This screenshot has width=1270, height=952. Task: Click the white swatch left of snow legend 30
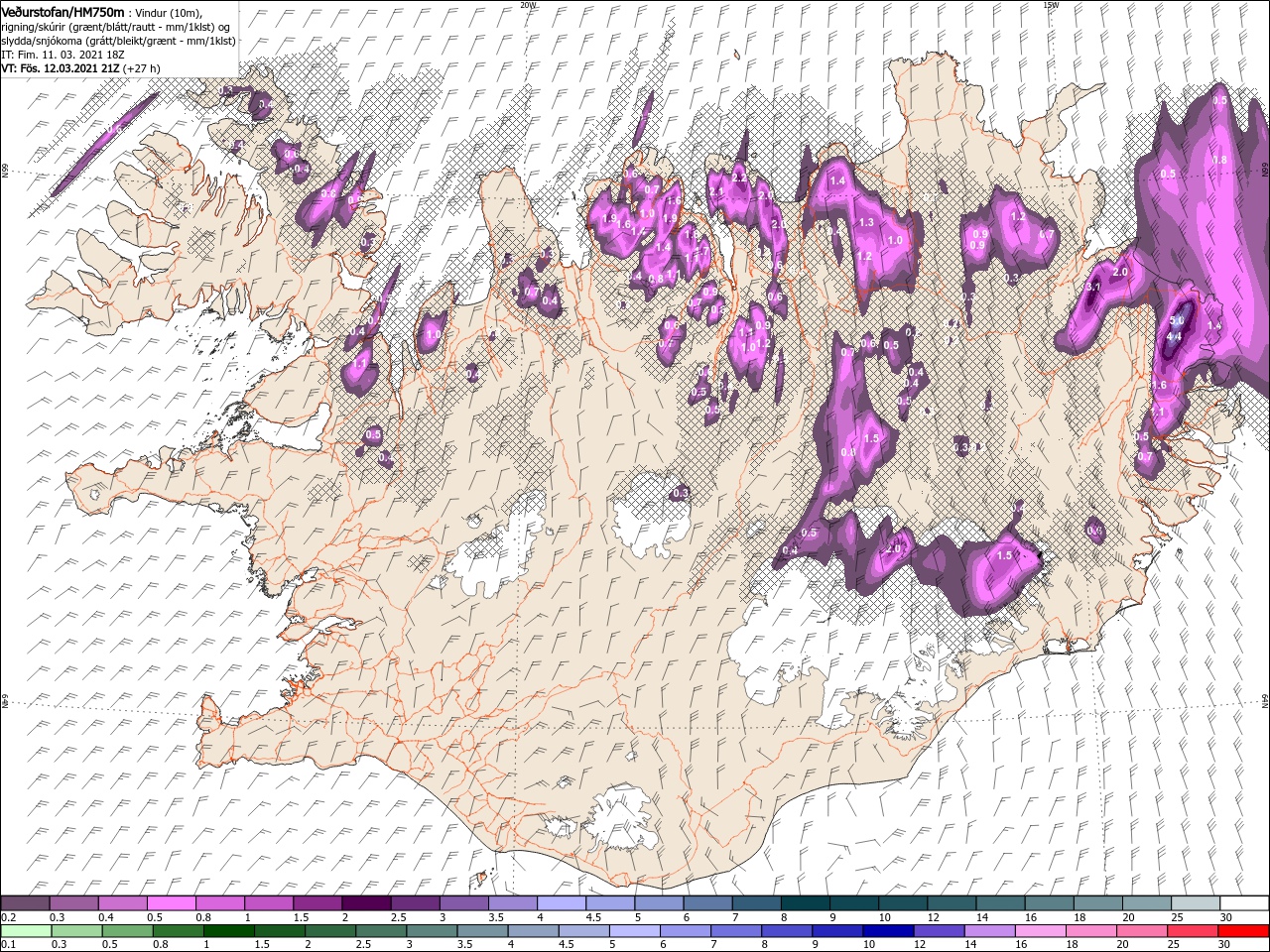tap(1245, 903)
